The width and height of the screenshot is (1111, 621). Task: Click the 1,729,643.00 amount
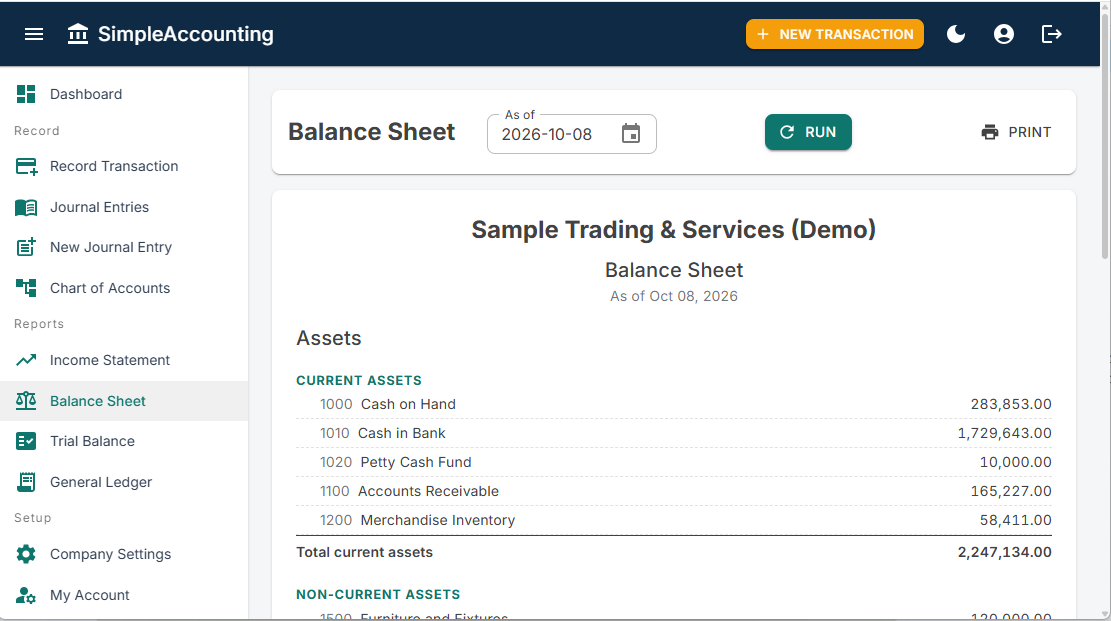click(x=1005, y=433)
